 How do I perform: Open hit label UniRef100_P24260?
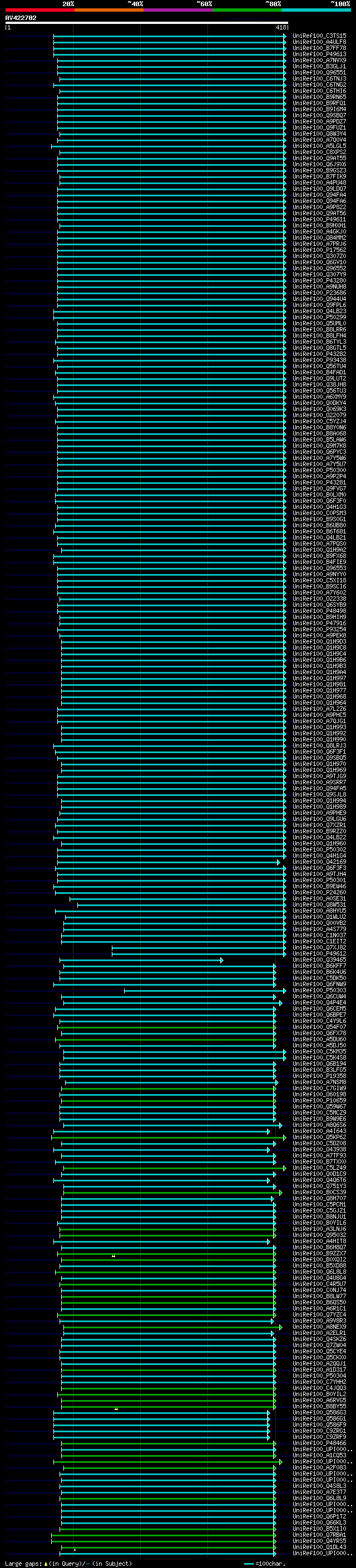click(x=319, y=892)
